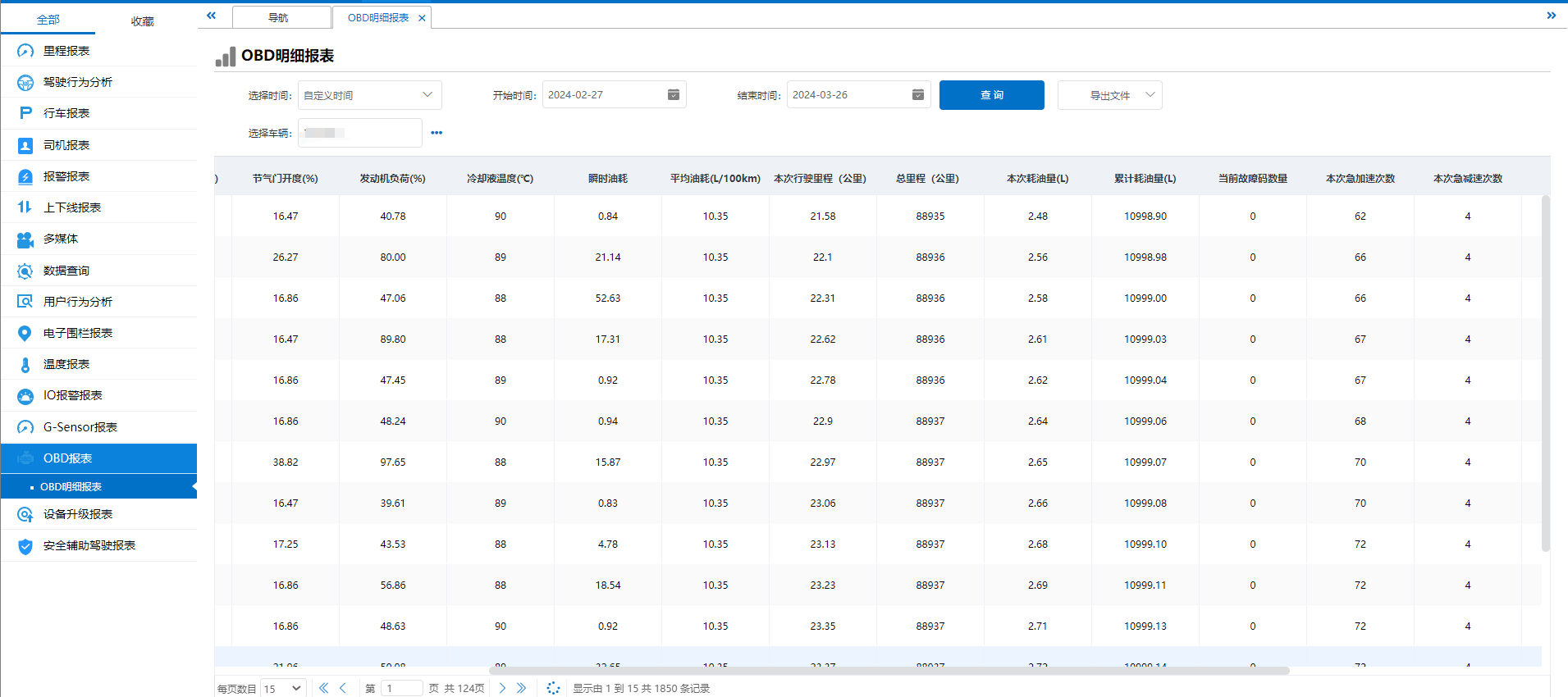The image size is (1568, 697).
Task: Open the 安全辅助驾驶报表 shield icon
Action: tap(25, 546)
